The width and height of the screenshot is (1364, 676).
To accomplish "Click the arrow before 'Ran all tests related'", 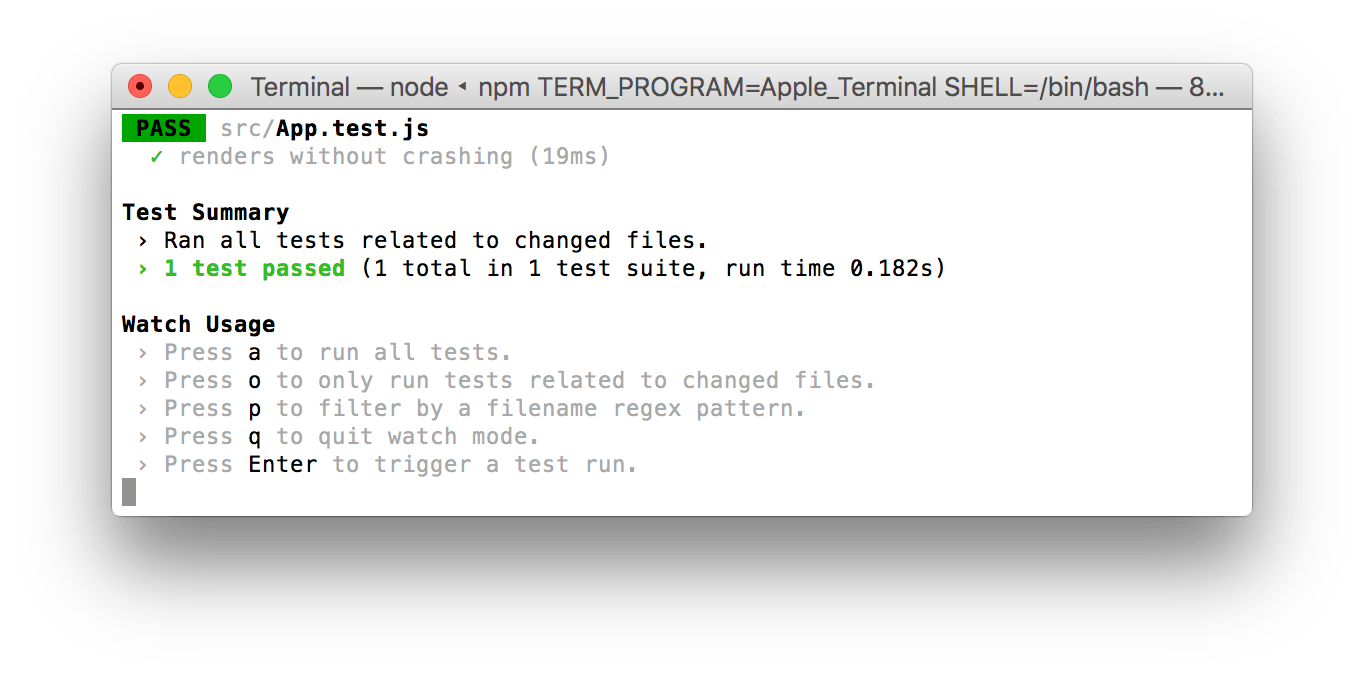I will tap(143, 241).
